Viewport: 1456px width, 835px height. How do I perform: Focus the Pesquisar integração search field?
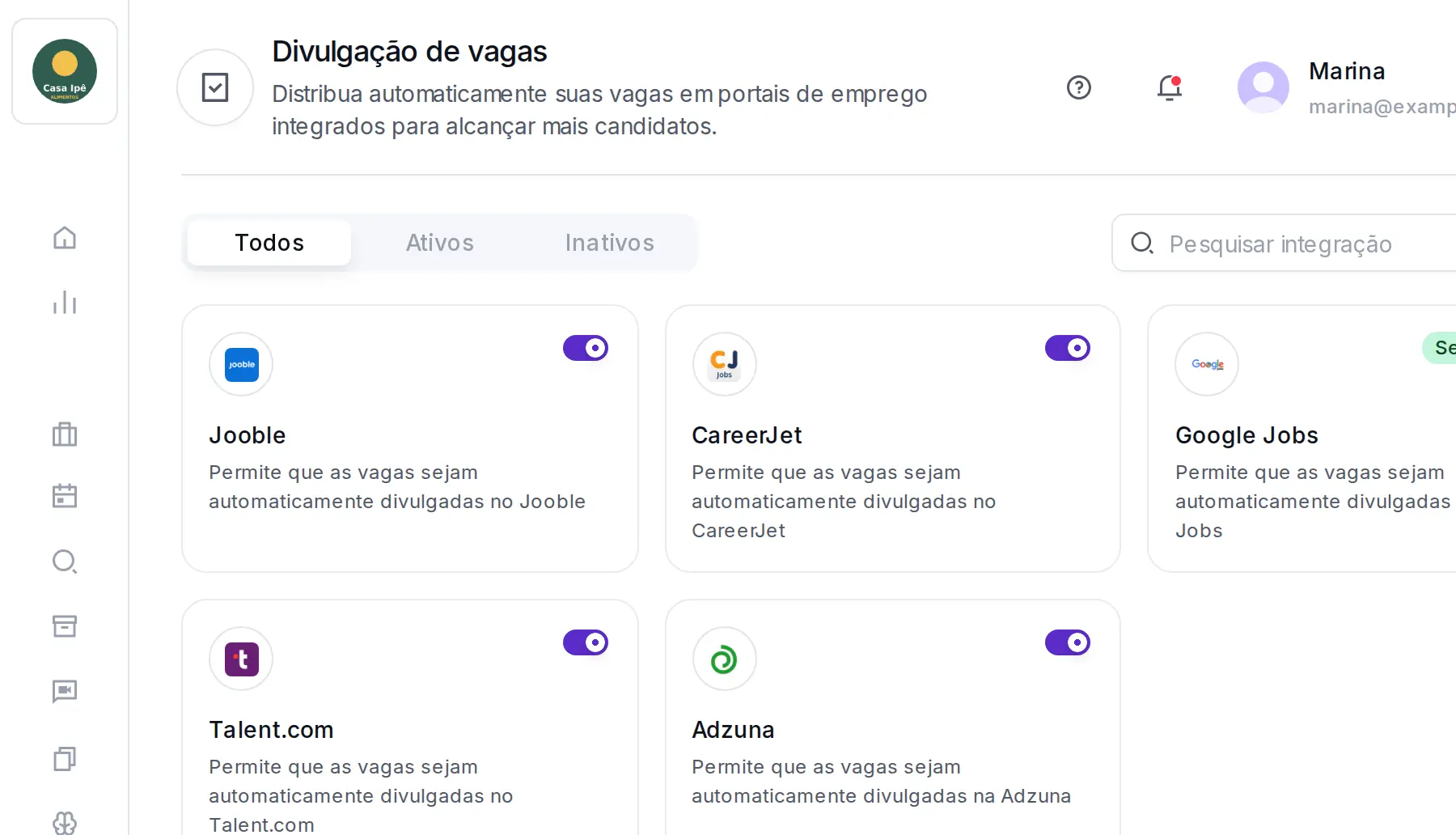1285,243
